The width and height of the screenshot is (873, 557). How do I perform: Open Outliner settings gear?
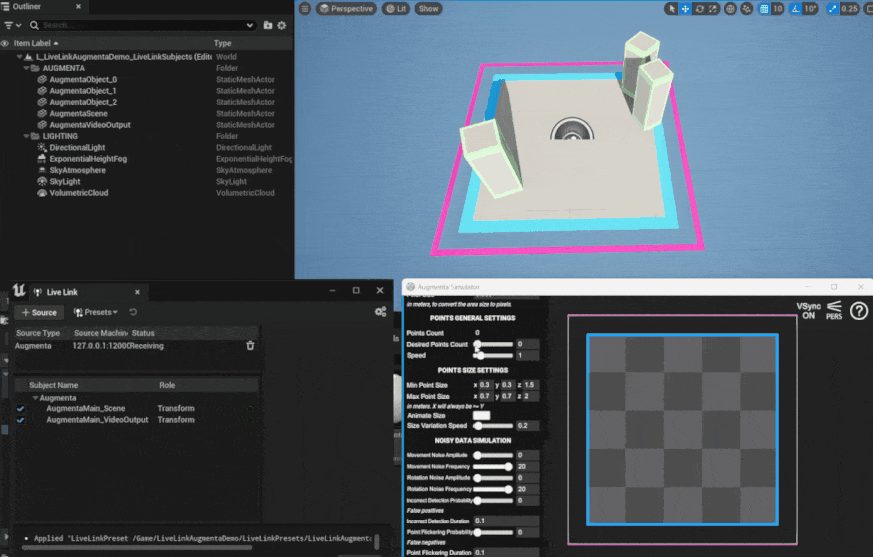[x=282, y=25]
